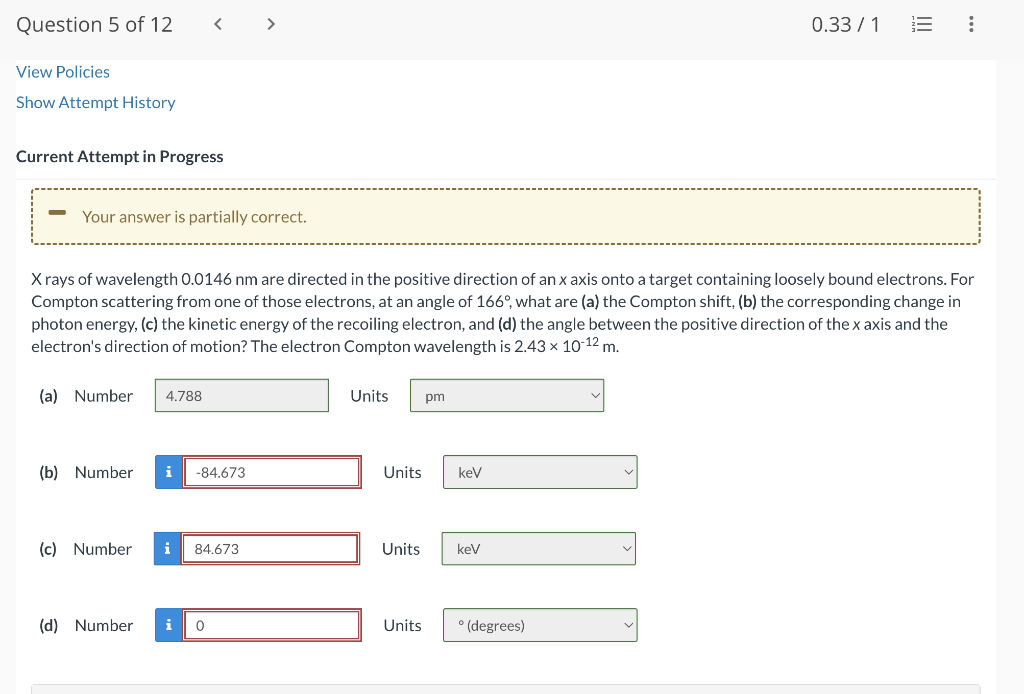Screen dimensions: 1024x694
Task: Click the info icon for part (d)
Action: (168, 625)
